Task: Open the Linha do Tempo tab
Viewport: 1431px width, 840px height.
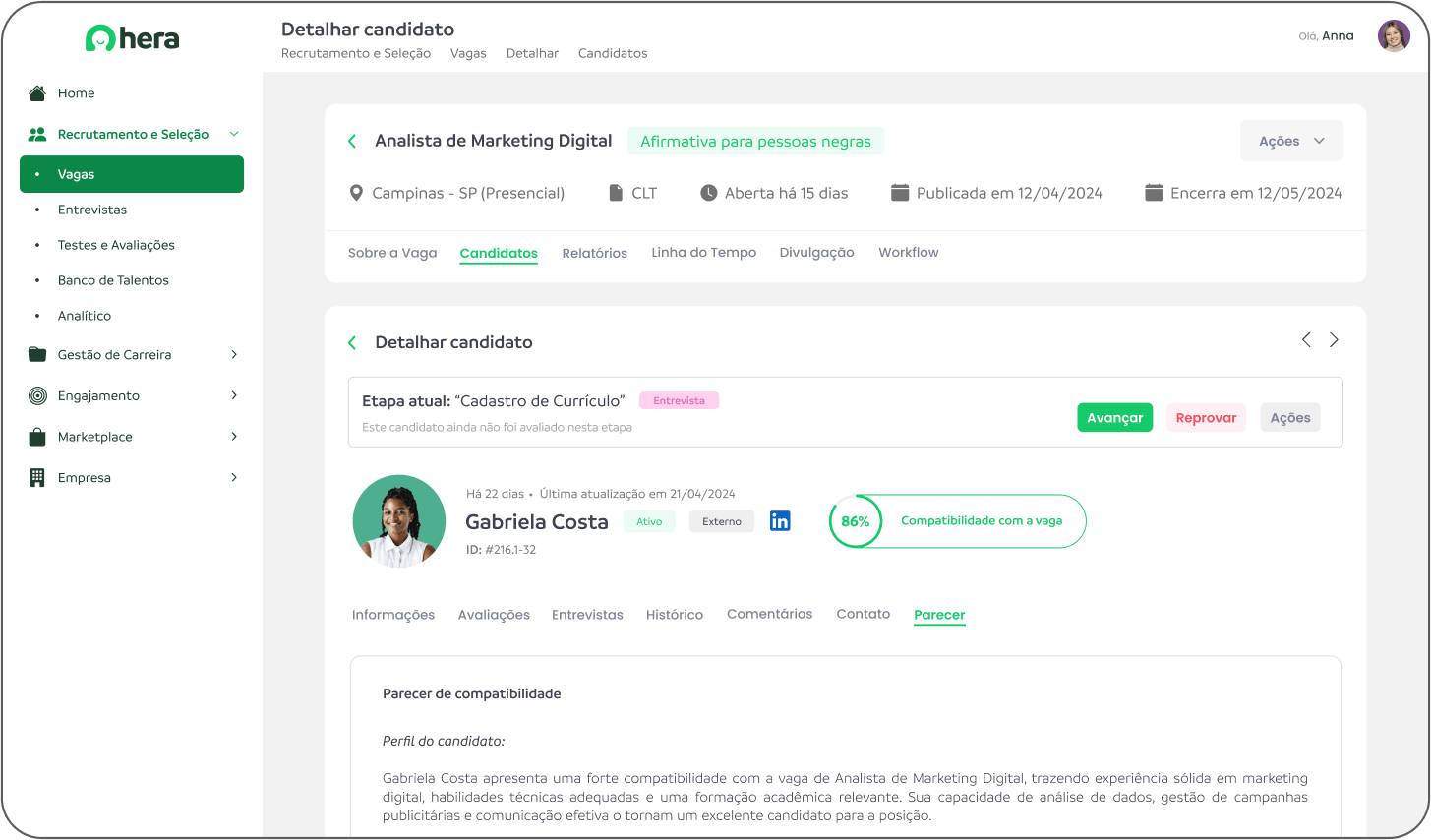Action: pyautogui.click(x=703, y=253)
